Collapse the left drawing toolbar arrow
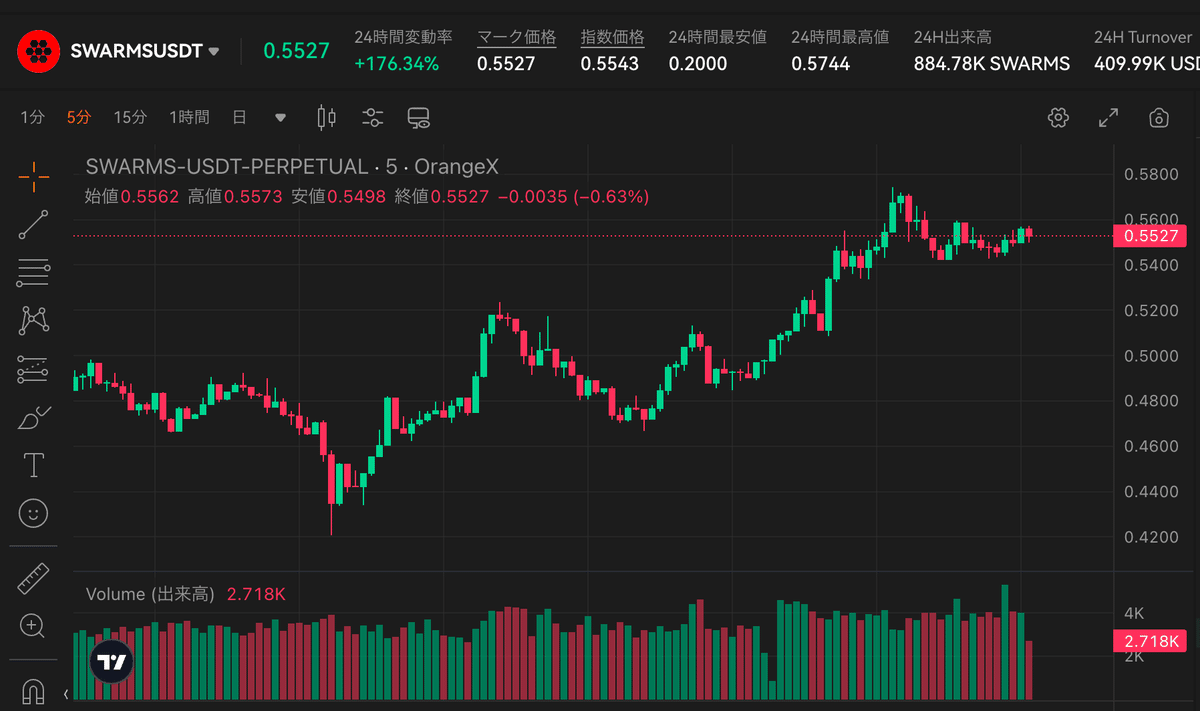This screenshot has width=1200, height=711. tap(68, 693)
